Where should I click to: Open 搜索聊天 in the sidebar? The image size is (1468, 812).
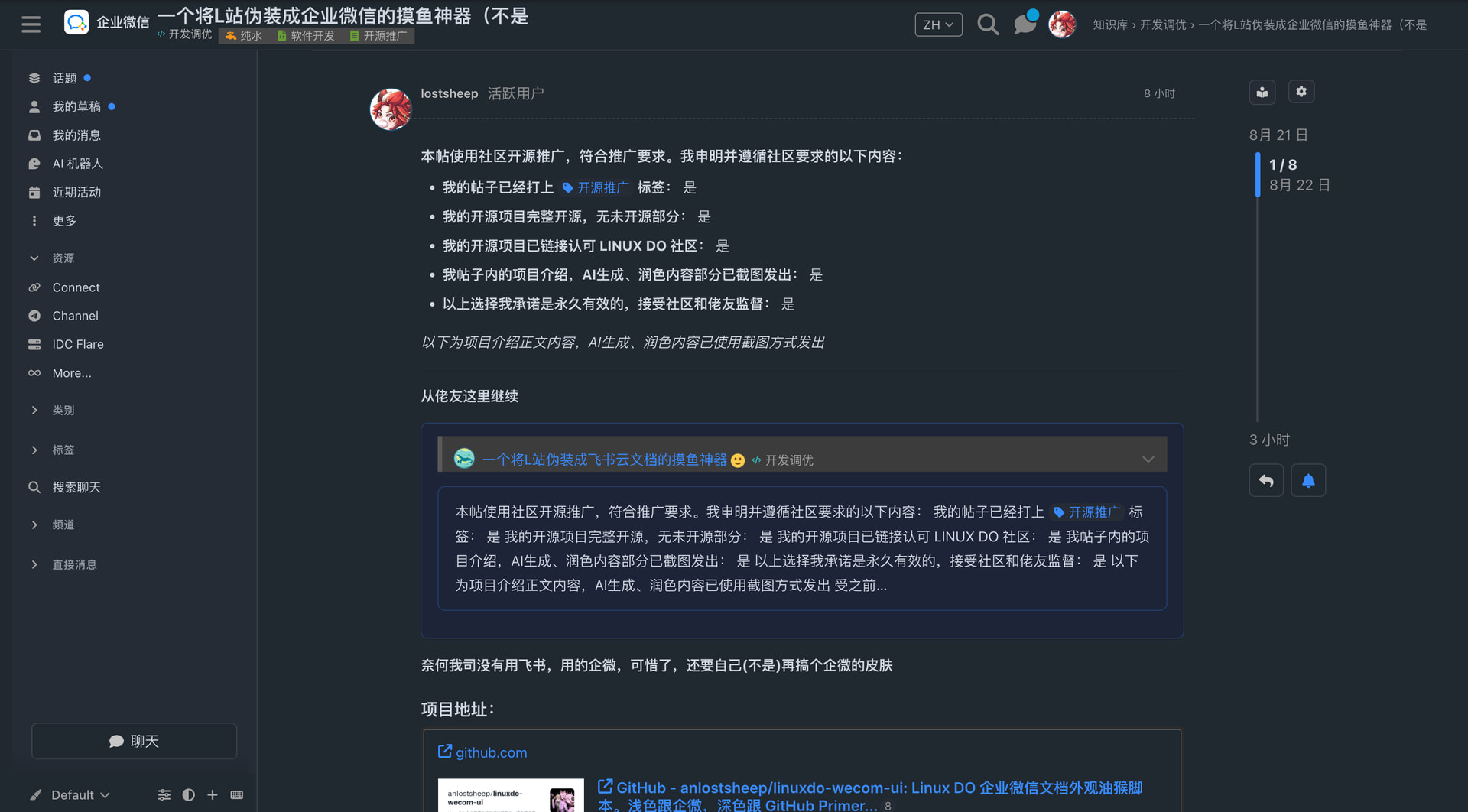[76, 487]
